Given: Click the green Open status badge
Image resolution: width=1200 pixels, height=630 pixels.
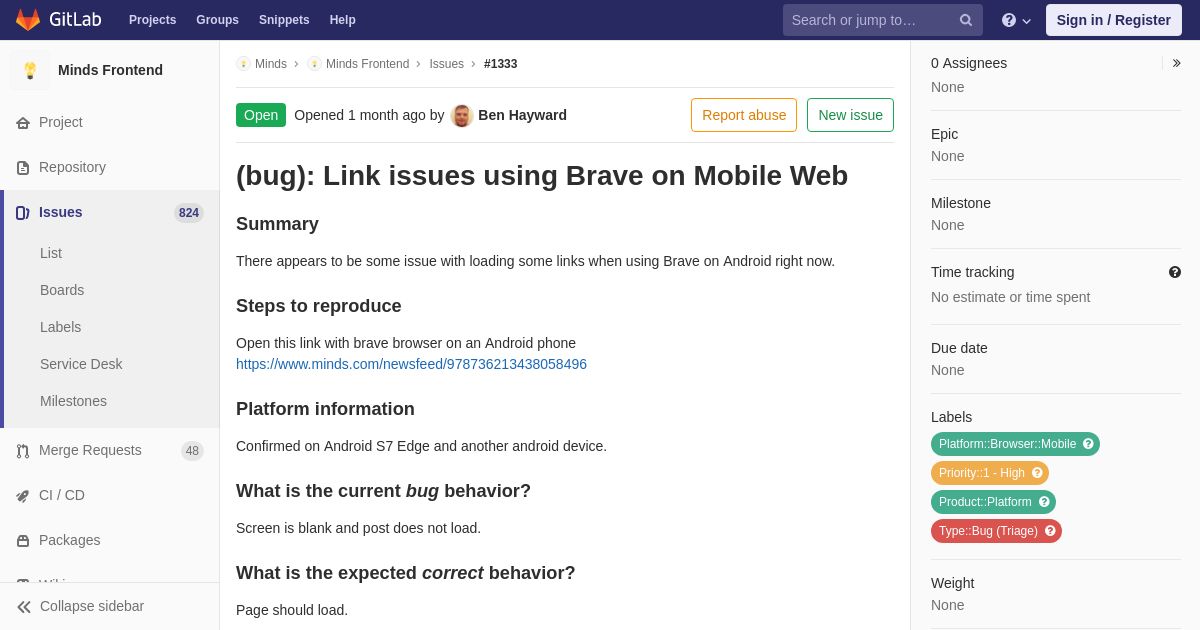Looking at the screenshot, I should (x=261, y=115).
